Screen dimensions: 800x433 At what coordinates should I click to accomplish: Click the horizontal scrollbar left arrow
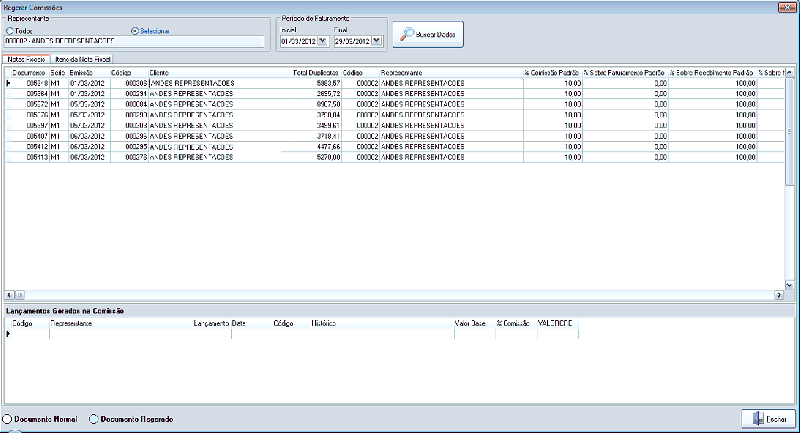point(9,295)
